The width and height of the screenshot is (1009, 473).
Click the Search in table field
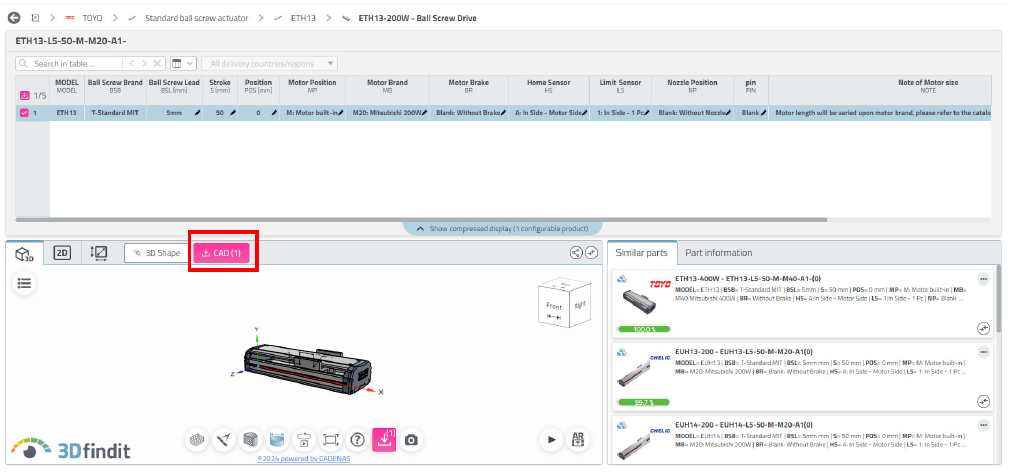[x=75, y=63]
